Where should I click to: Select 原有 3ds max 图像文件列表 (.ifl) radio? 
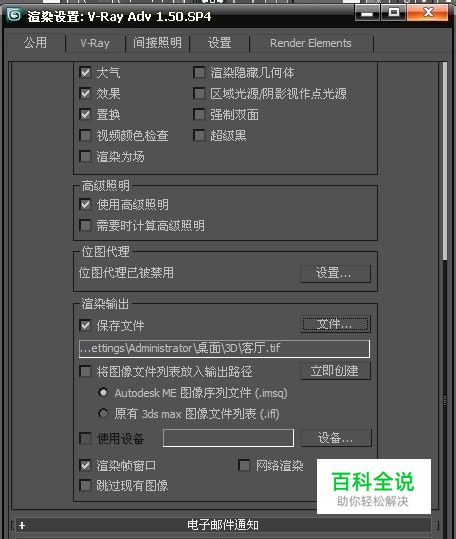point(103,413)
